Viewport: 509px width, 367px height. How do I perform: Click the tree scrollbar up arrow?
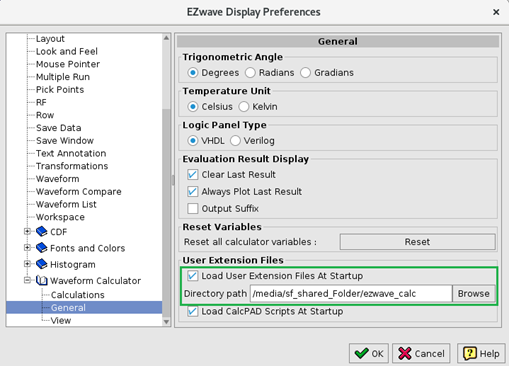(166, 38)
